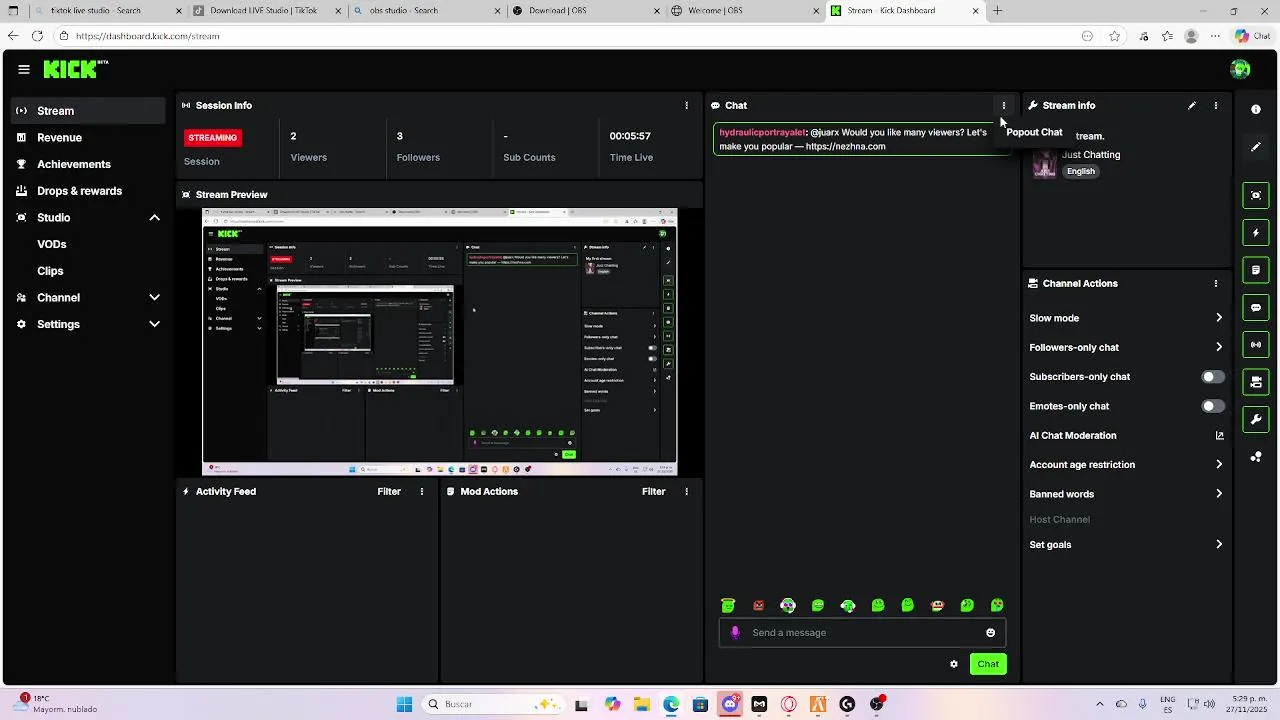Open Chat panel three-dot options

click(x=1003, y=105)
